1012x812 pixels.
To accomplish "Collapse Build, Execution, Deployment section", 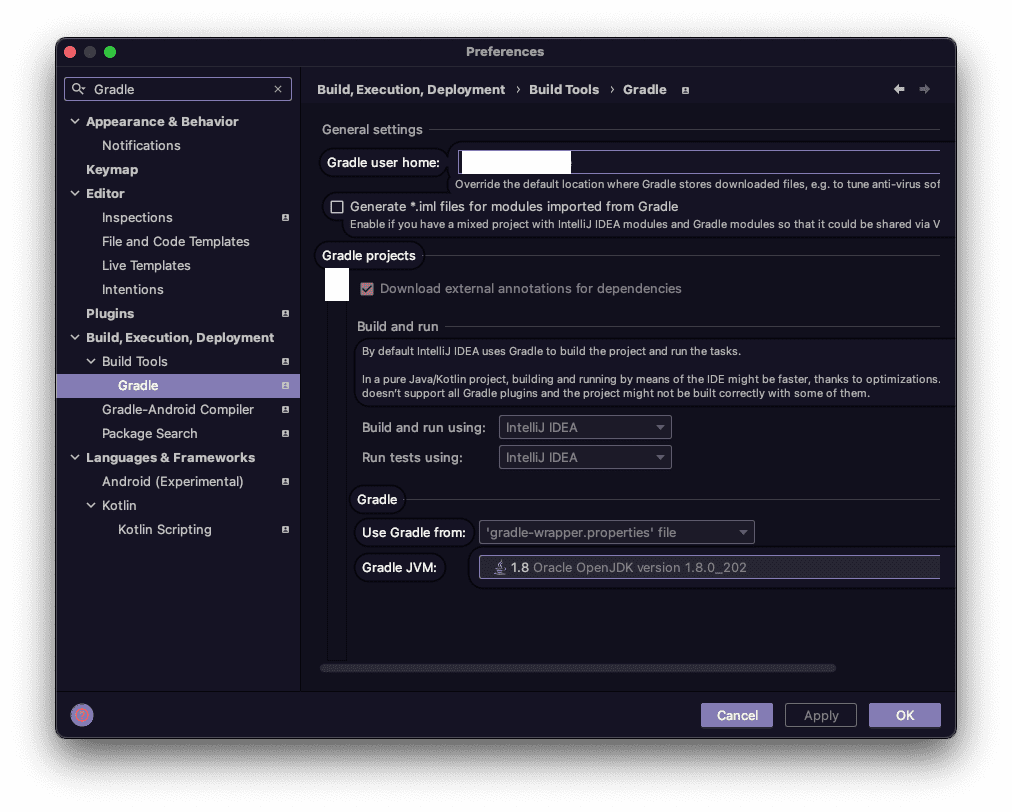I will (x=75, y=338).
